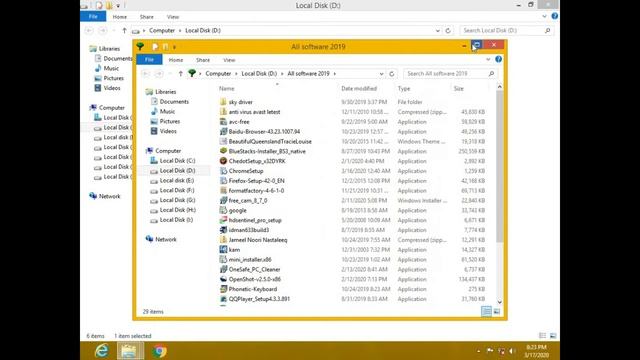Viewport: 640px width, 360px height.
Task: Open Google Chrome from the taskbar
Action: click(x=160, y=351)
